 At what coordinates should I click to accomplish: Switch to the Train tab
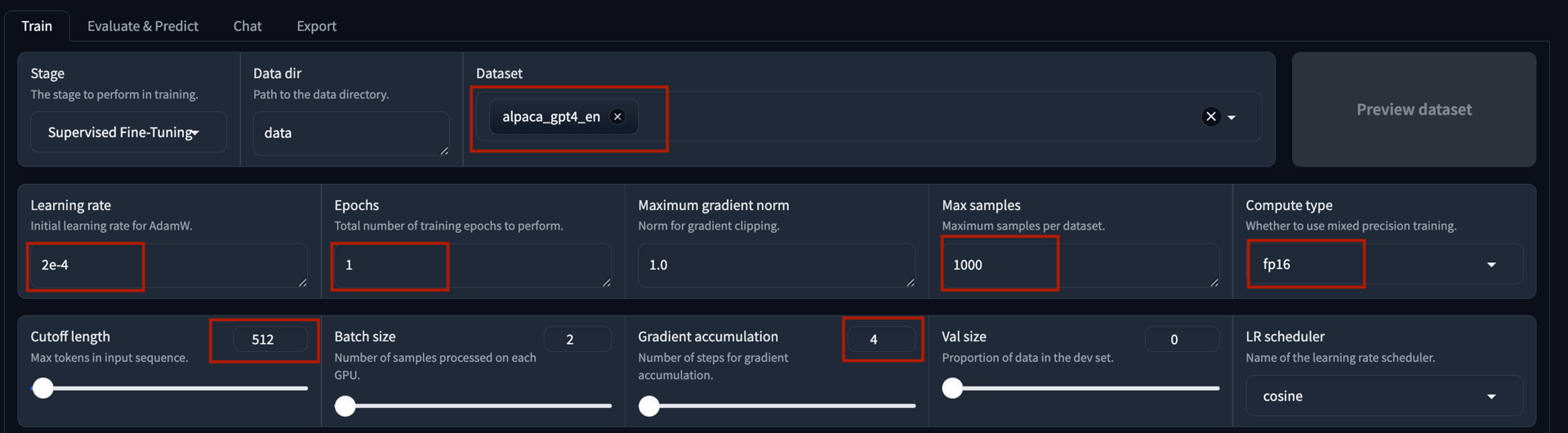[x=37, y=26]
